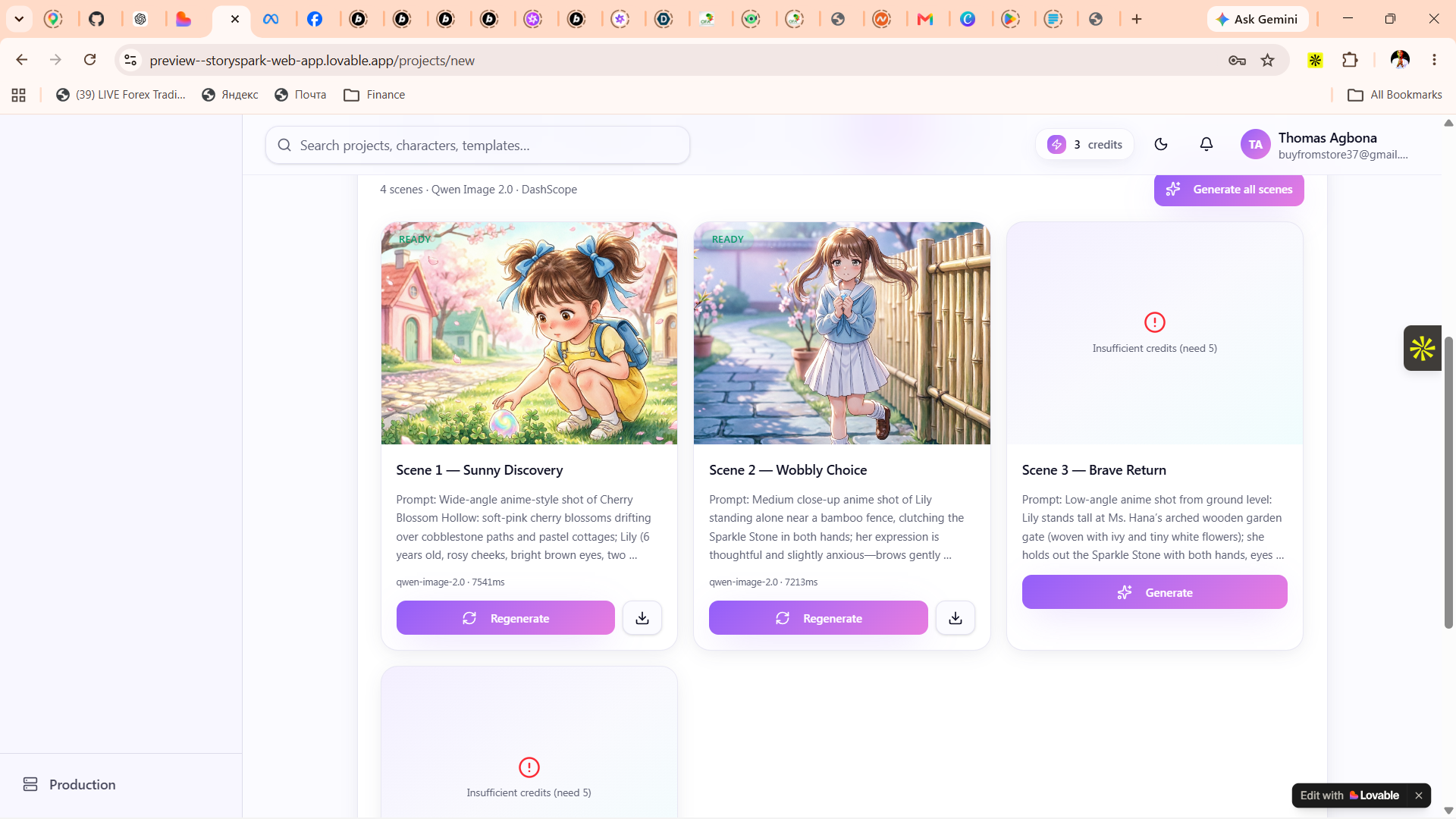This screenshot has height=819, width=1456.
Task: Open the Яндекс bookmark
Action: 230,95
